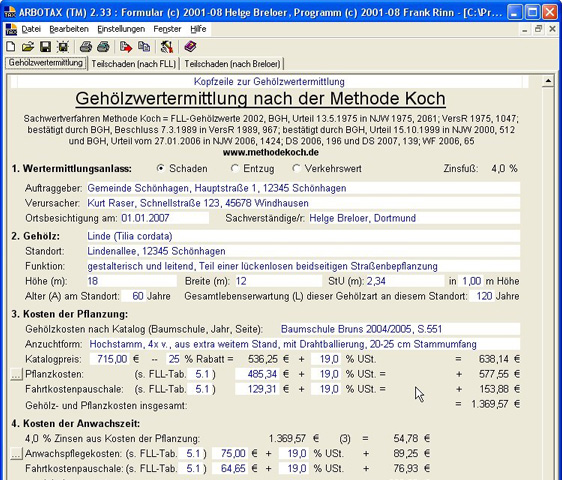
Task: Open a file using the folder icon
Action: pos(28,47)
